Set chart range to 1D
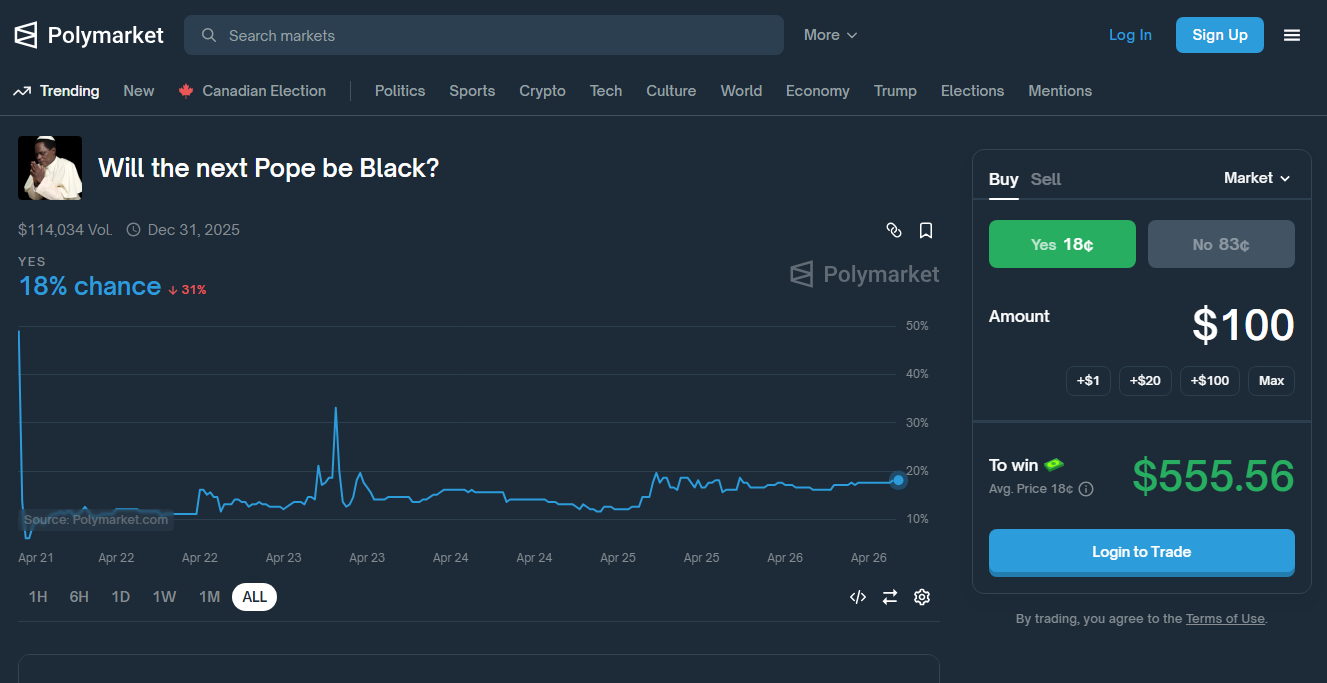Image resolution: width=1327 pixels, height=683 pixels. click(121, 597)
